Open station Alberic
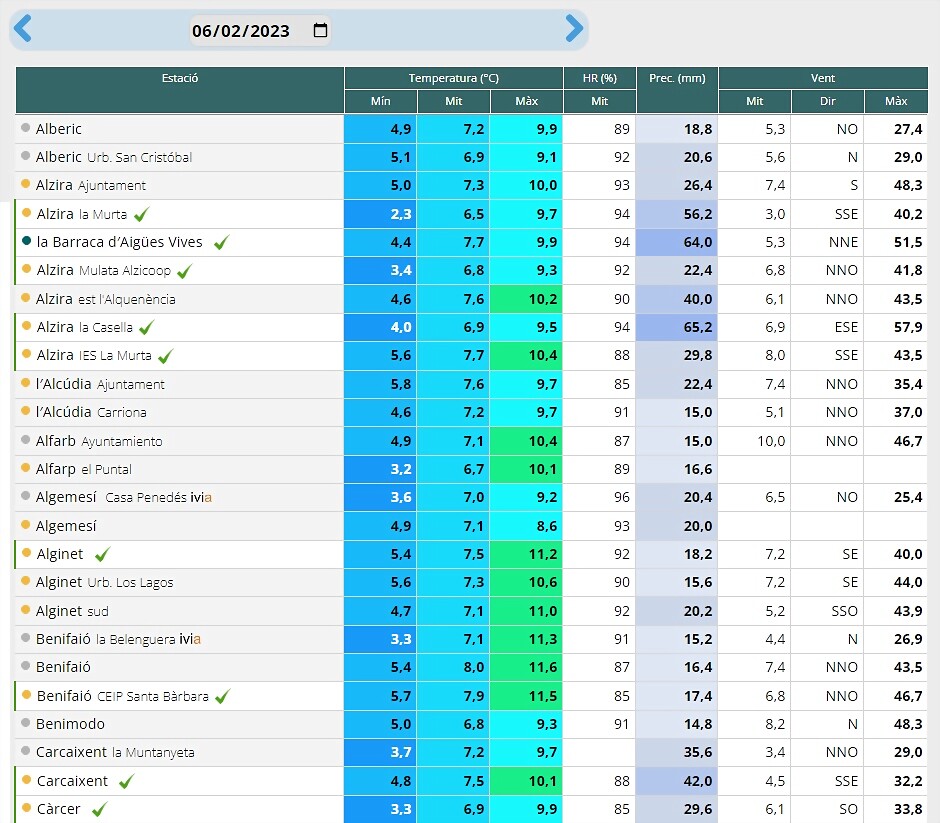940x823 pixels. pyautogui.click(x=58, y=129)
